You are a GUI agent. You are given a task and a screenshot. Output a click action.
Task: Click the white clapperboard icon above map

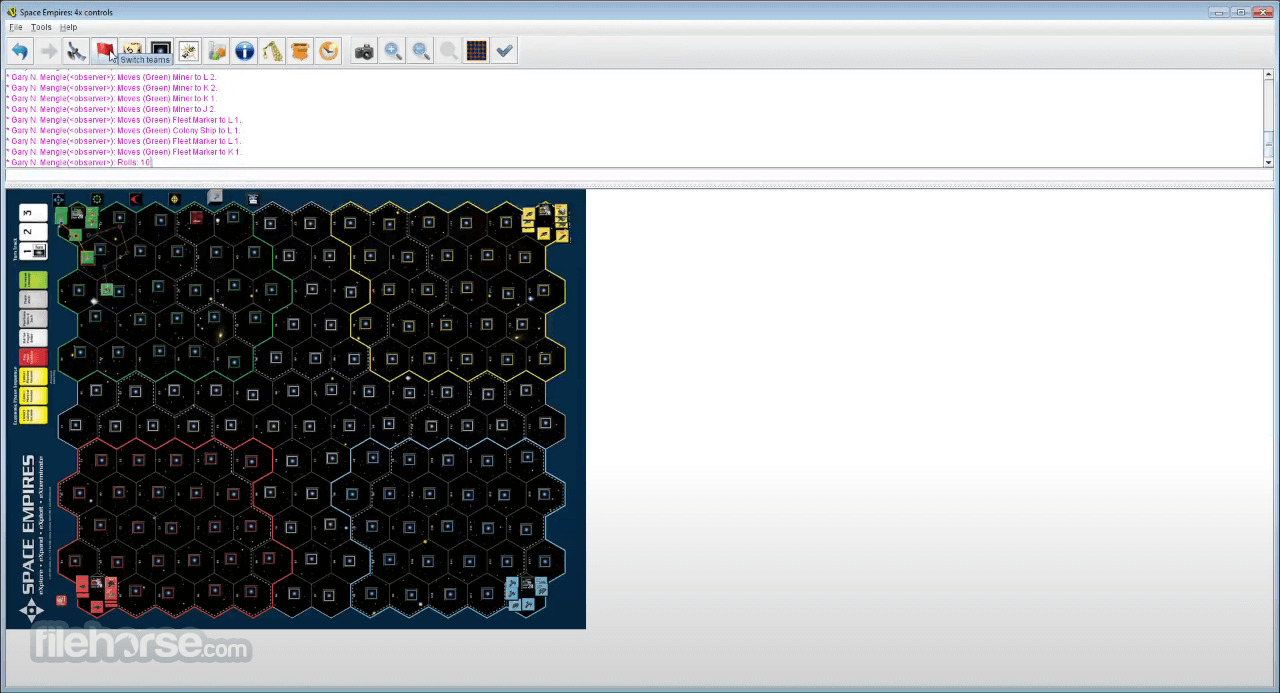click(x=253, y=199)
